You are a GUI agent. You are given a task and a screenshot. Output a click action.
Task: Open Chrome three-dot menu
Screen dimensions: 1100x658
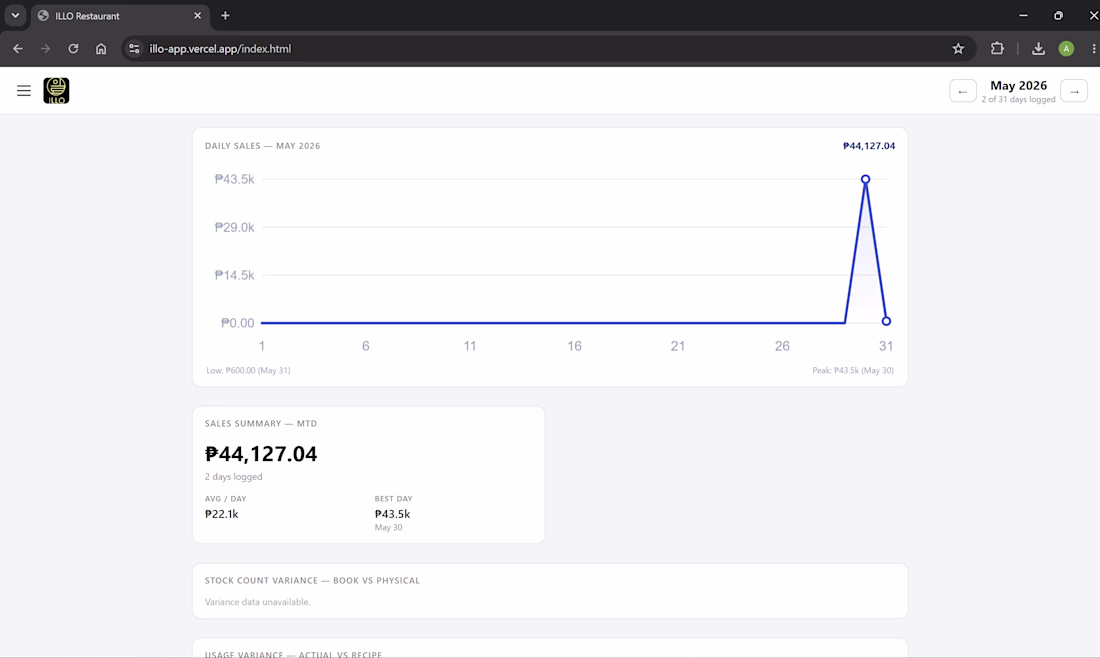(1093, 48)
